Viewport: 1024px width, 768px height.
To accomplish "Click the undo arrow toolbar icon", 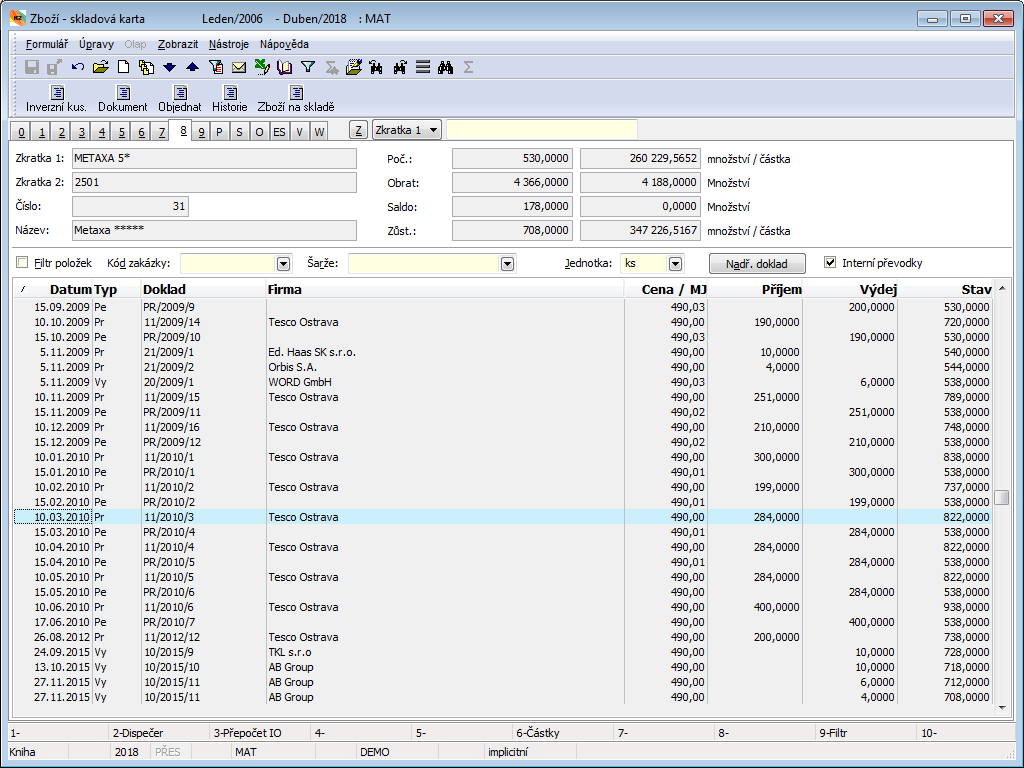I will (78, 68).
